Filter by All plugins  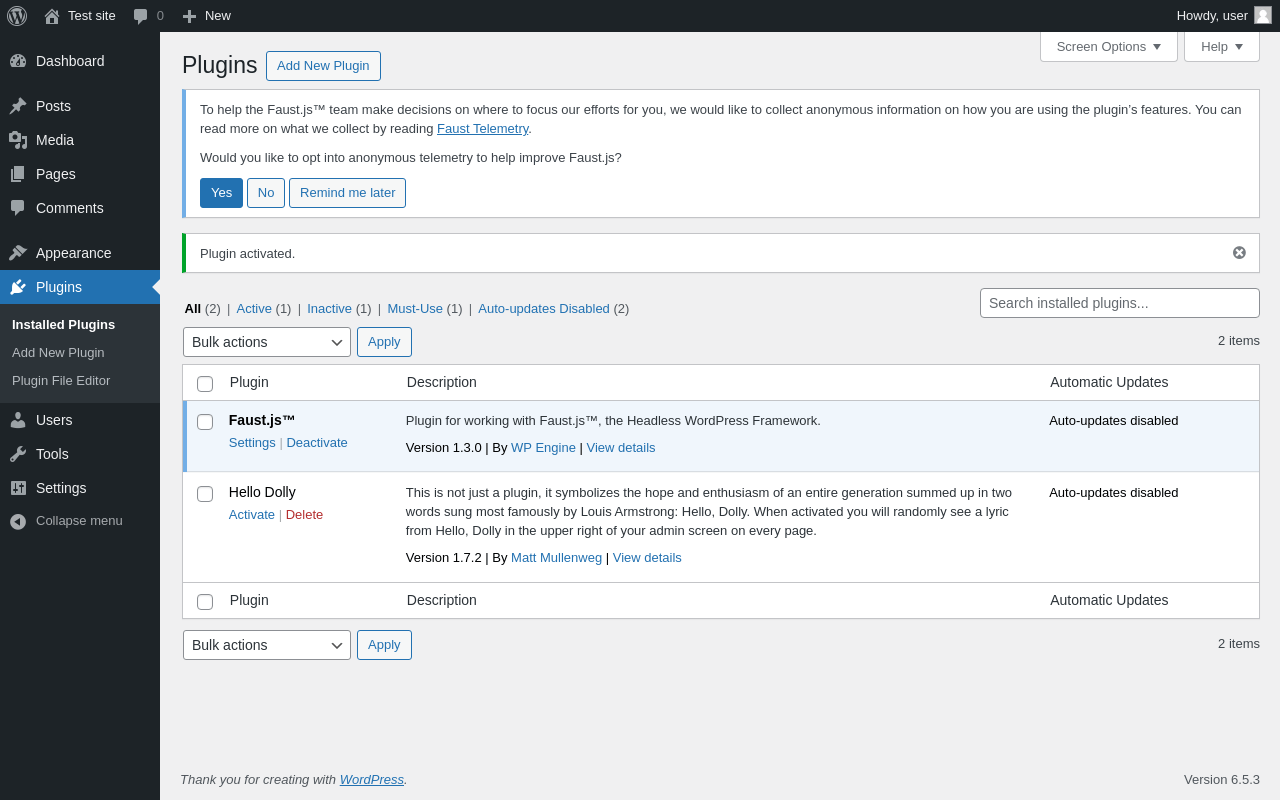pos(202,309)
